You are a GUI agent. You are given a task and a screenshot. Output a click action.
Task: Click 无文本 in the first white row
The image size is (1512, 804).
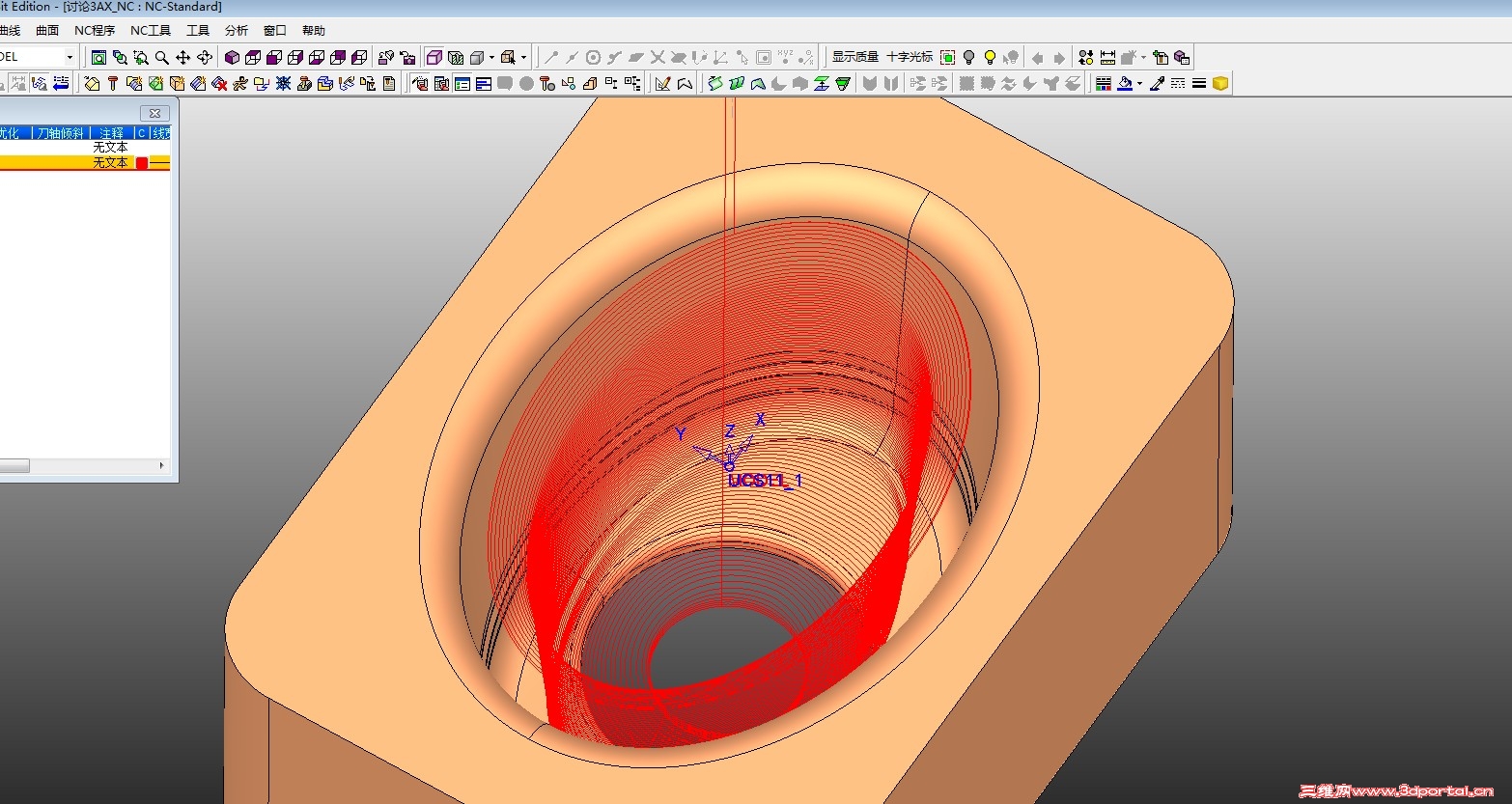point(110,148)
